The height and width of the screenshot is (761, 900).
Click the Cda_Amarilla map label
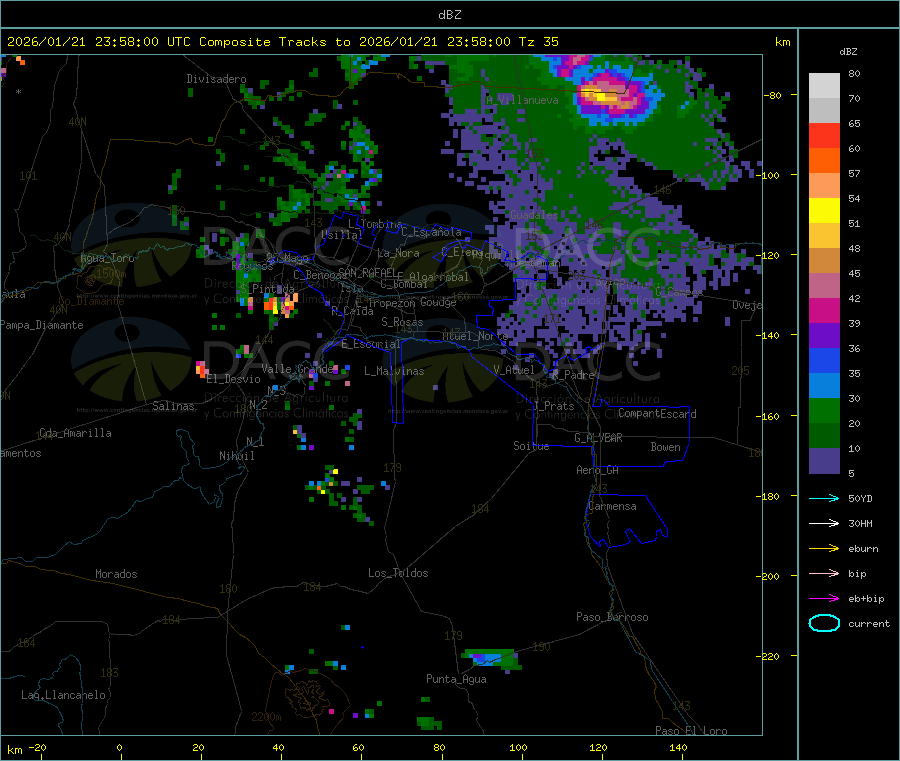tap(75, 433)
